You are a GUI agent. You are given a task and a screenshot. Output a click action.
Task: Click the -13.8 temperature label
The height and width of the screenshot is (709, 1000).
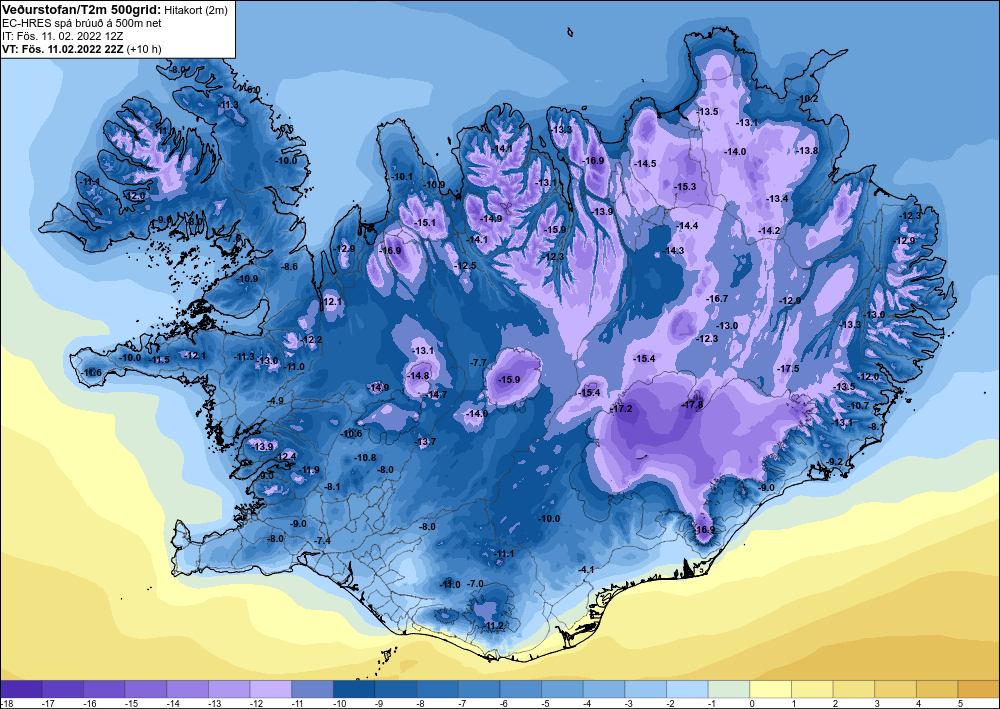coord(807,151)
